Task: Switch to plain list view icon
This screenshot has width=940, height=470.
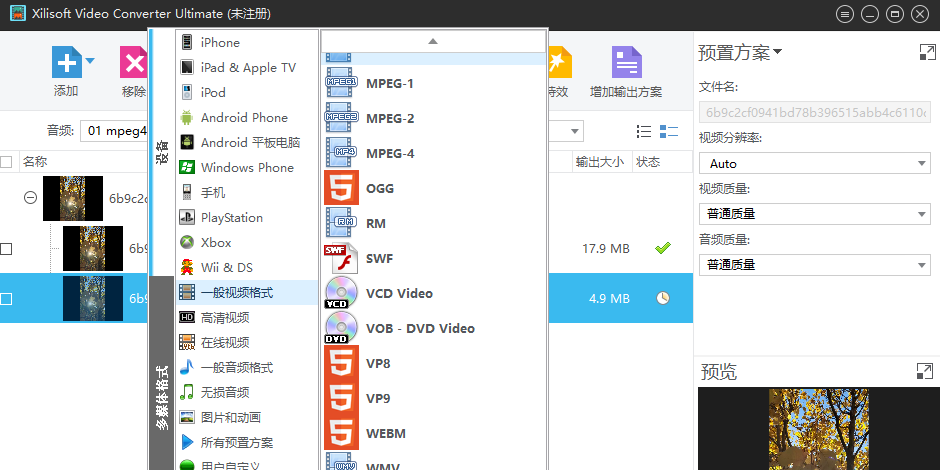Action: [x=644, y=131]
